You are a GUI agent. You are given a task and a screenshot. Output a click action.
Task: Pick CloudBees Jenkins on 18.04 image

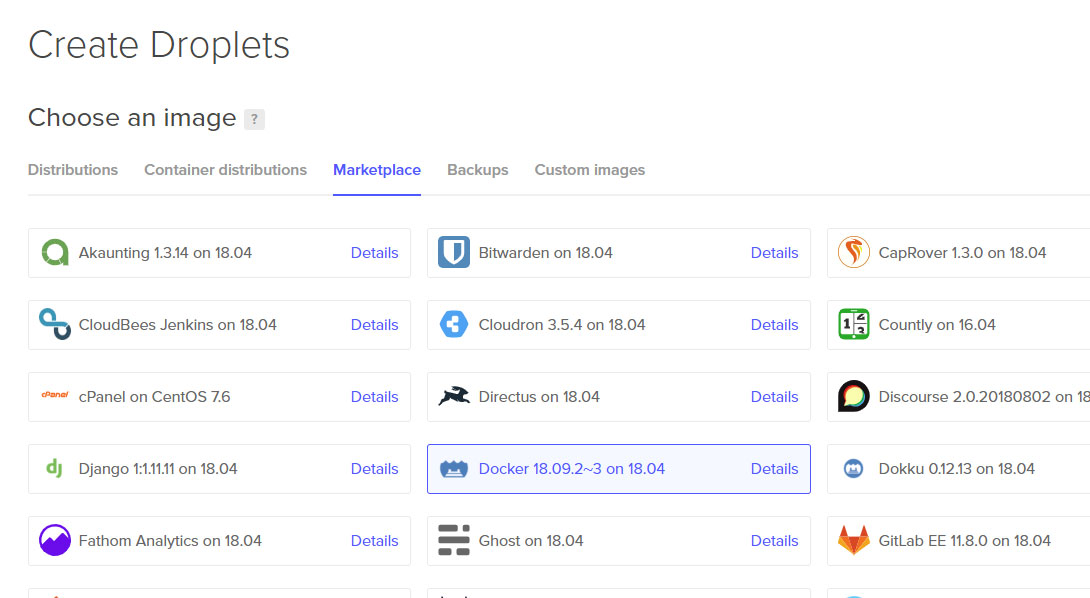(x=219, y=325)
